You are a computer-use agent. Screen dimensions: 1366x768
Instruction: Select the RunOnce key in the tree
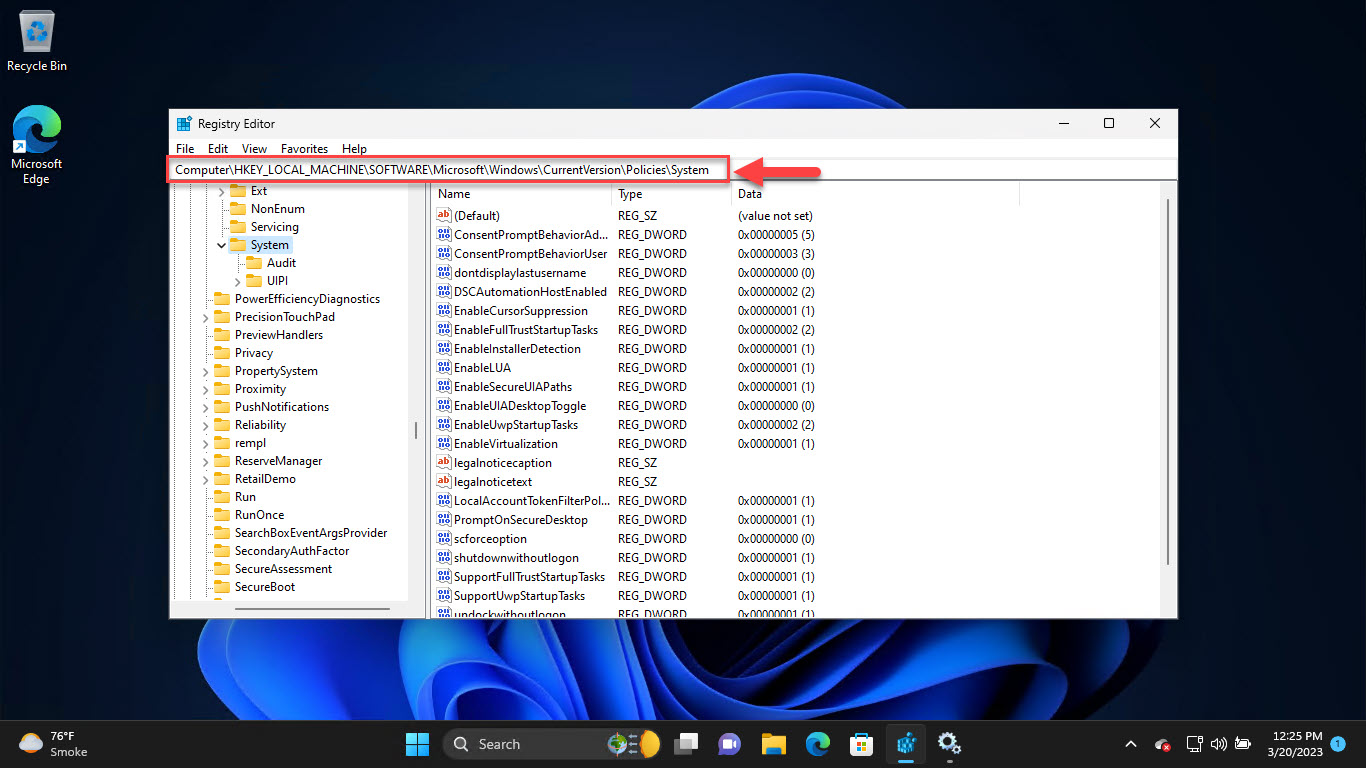click(x=260, y=515)
